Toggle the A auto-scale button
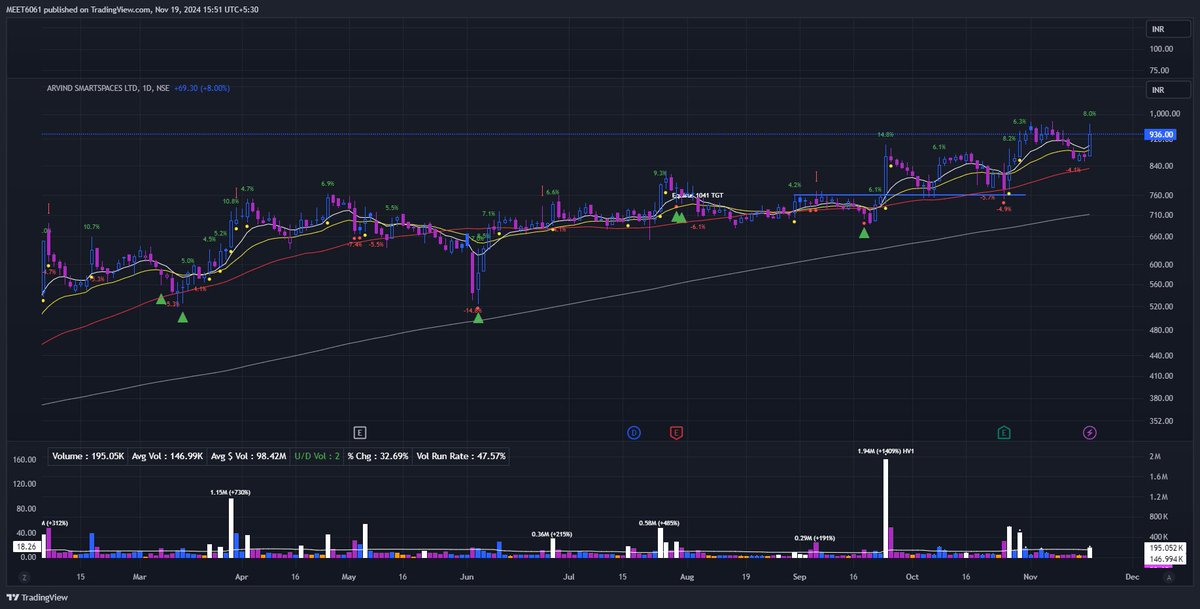The height and width of the screenshot is (609, 1200). pos(1171,578)
